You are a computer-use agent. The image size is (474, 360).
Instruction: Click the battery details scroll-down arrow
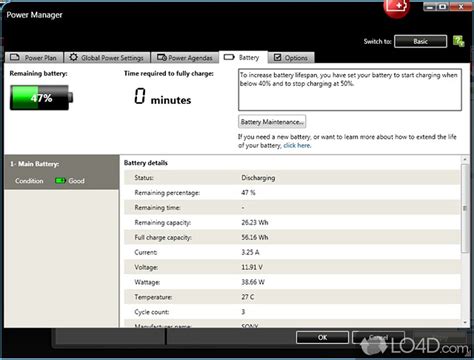[x=465, y=322]
